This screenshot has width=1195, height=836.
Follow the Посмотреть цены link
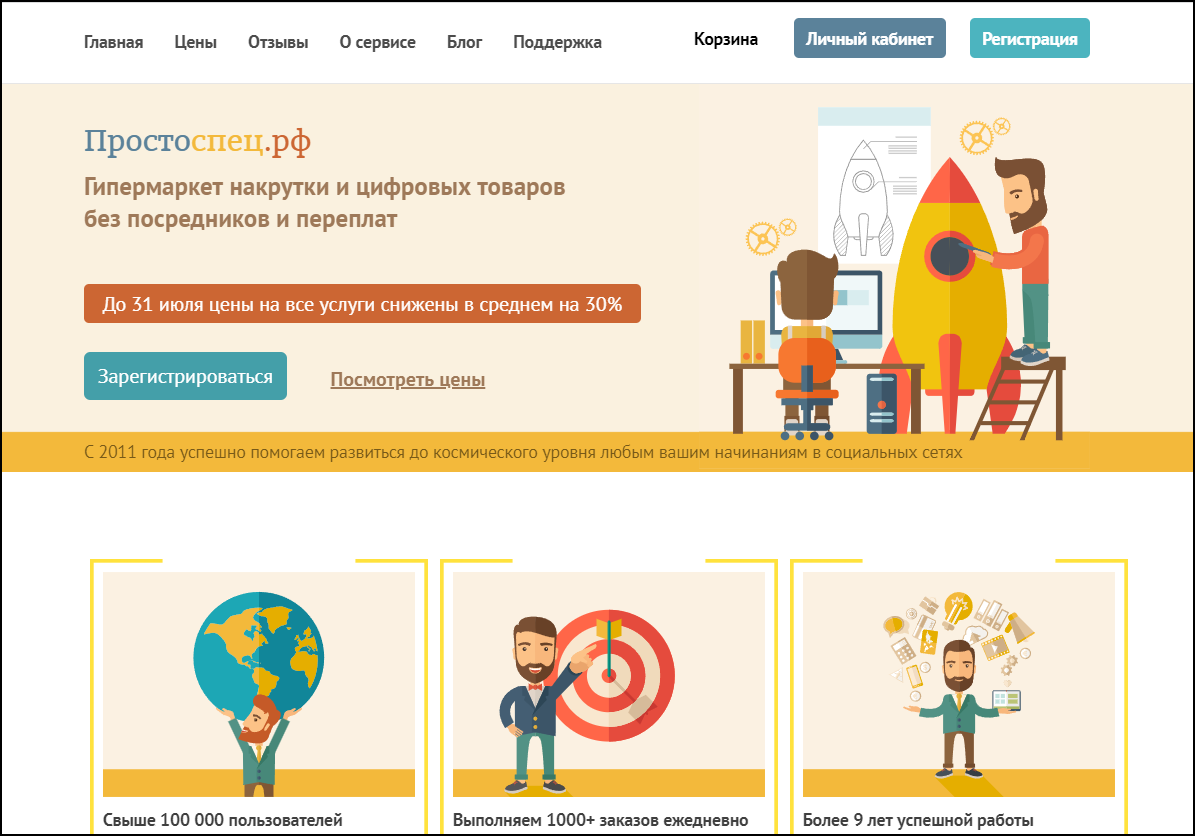tap(408, 379)
